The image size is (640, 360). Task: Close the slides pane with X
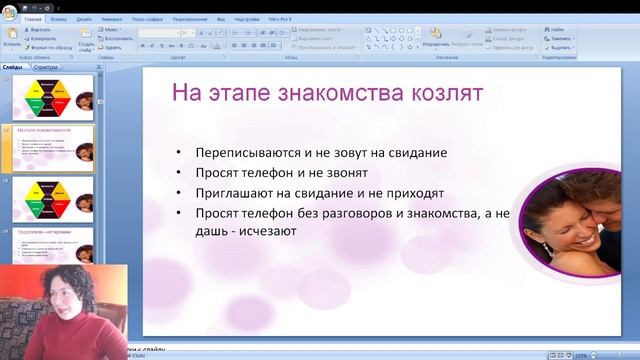click(98, 67)
